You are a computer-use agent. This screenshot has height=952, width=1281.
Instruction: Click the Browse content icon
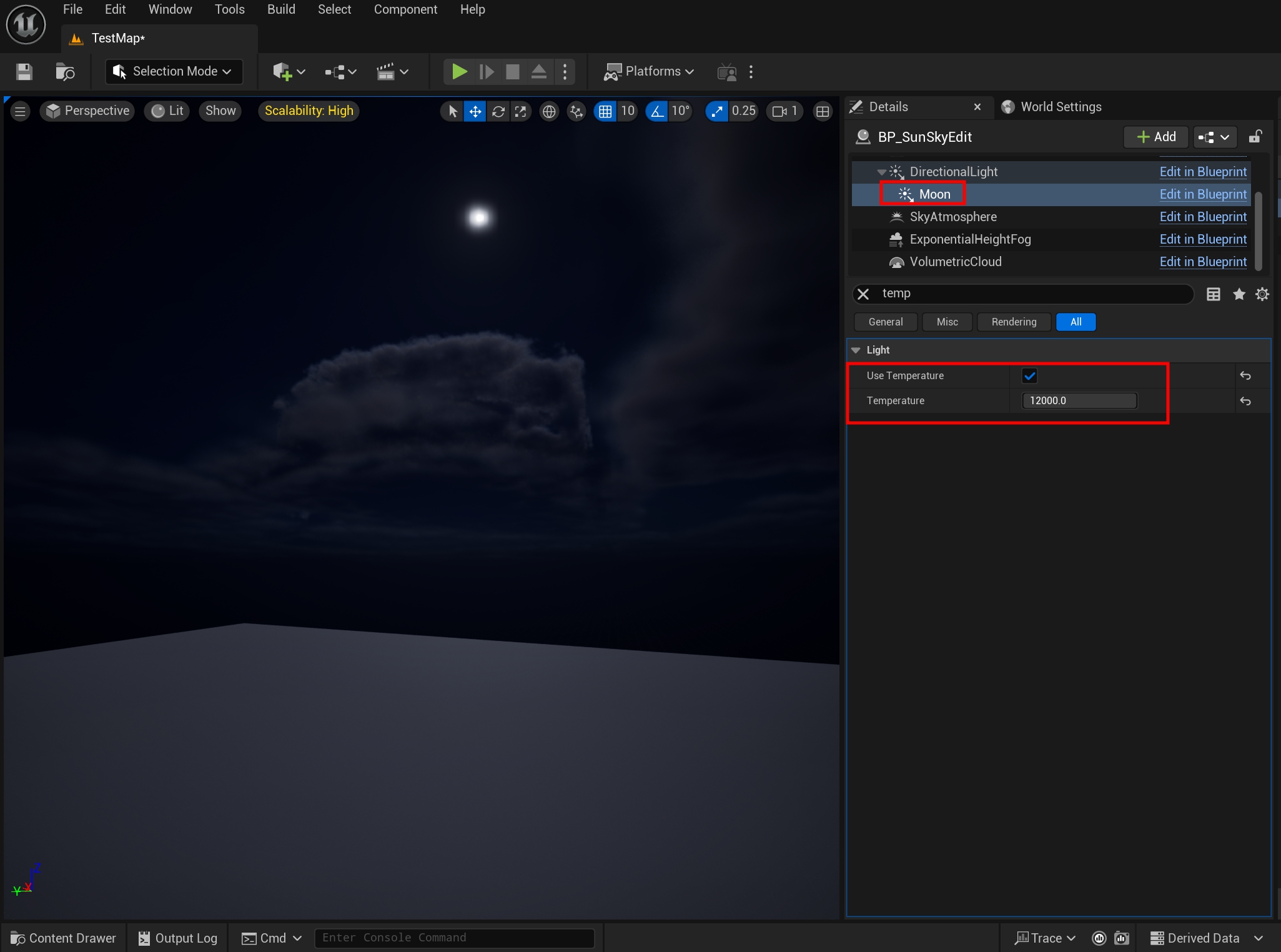[65, 72]
